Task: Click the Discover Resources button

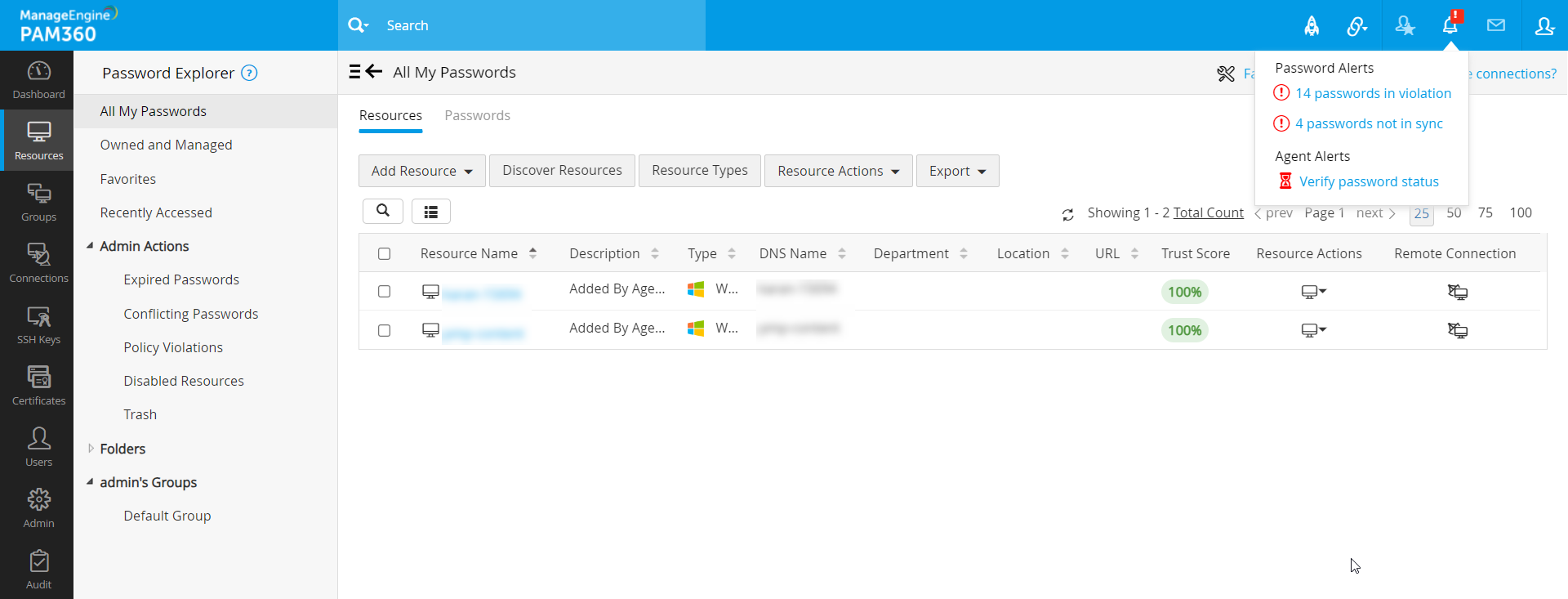Action: [x=562, y=171]
